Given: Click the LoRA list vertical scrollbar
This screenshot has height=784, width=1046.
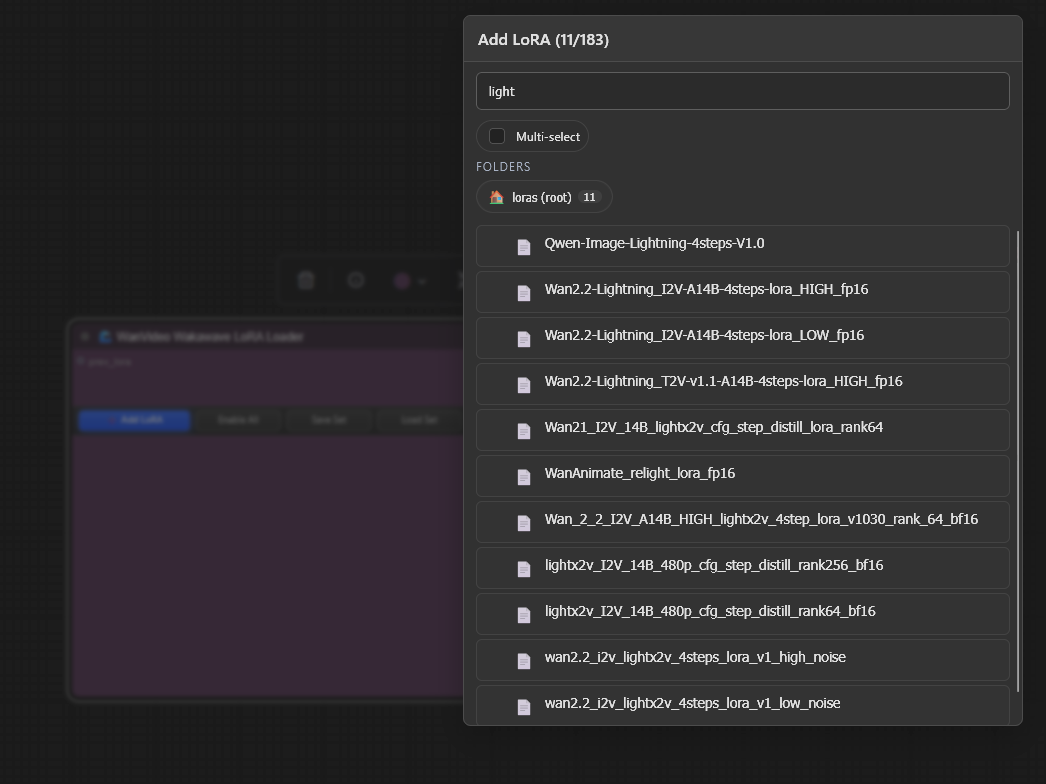Looking at the screenshot, I should pos(1018,461).
